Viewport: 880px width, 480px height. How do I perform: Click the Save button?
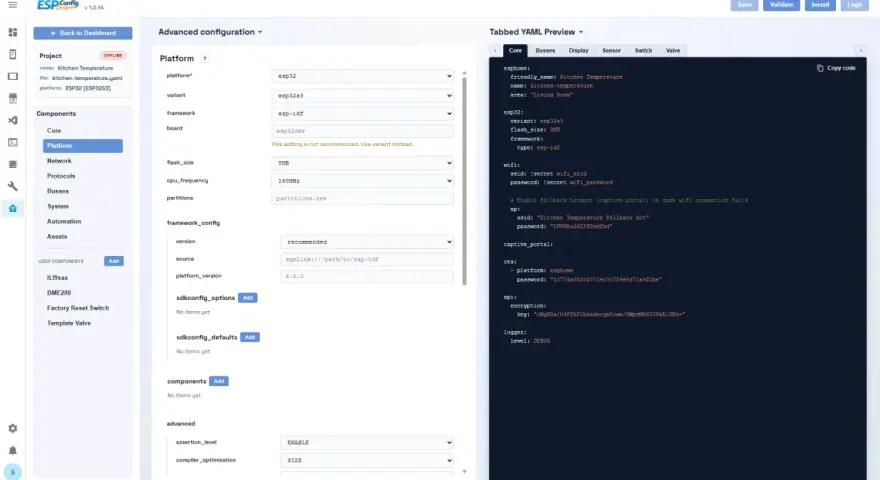tap(744, 4)
